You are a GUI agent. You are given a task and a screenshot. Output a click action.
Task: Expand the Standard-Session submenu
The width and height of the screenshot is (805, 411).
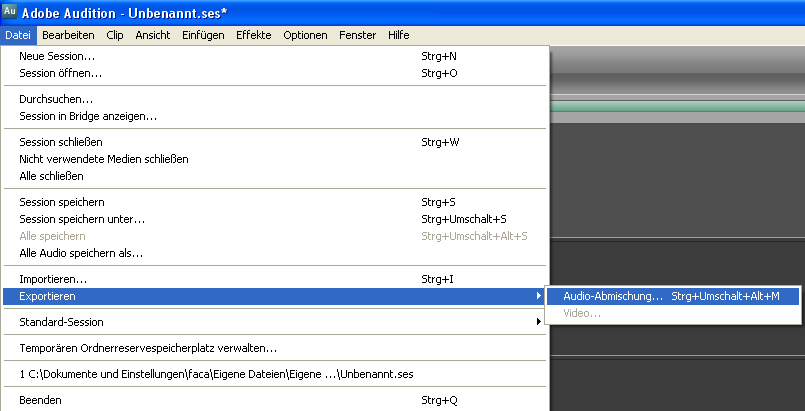tap(275, 322)
